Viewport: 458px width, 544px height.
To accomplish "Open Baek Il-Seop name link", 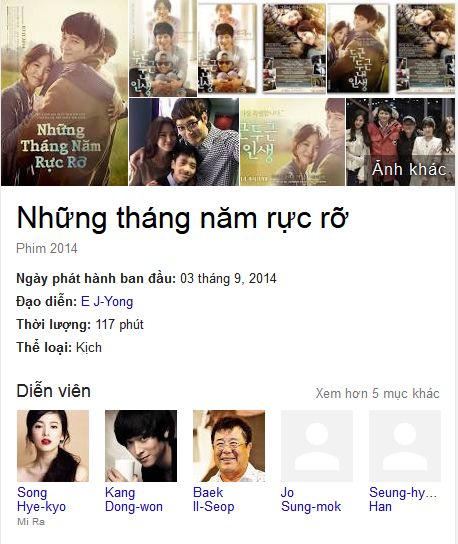I will tap(213, 500).
